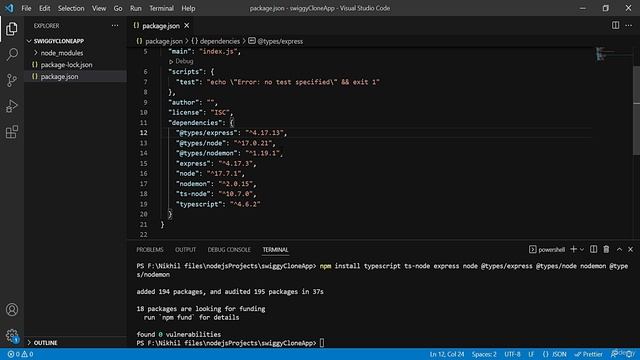This screenshot has height=360, width=640.
Task: Split the editor to the right
Action: click(x=615, y=25)
